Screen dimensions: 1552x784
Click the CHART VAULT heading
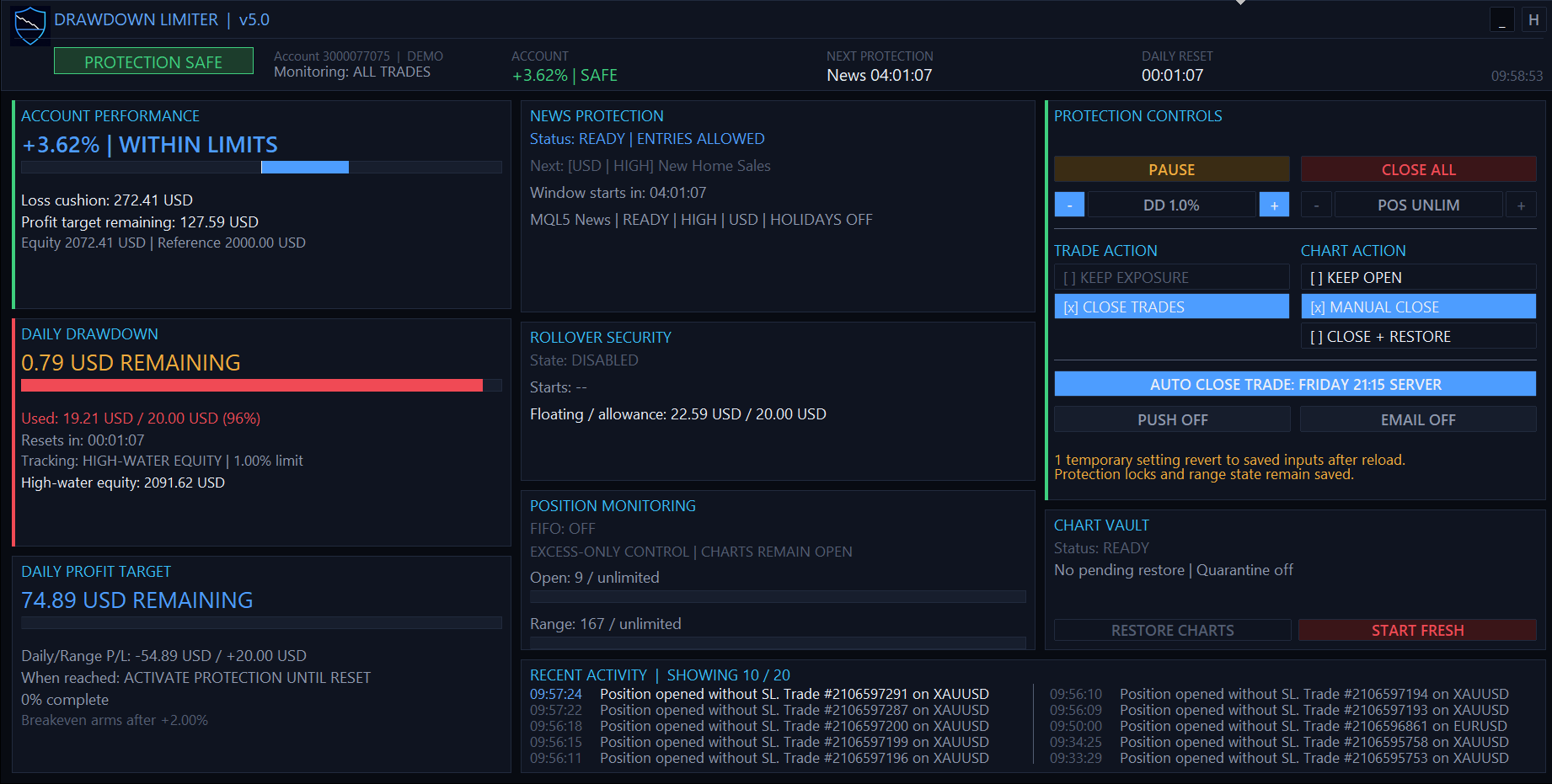tap(1101, 525)
